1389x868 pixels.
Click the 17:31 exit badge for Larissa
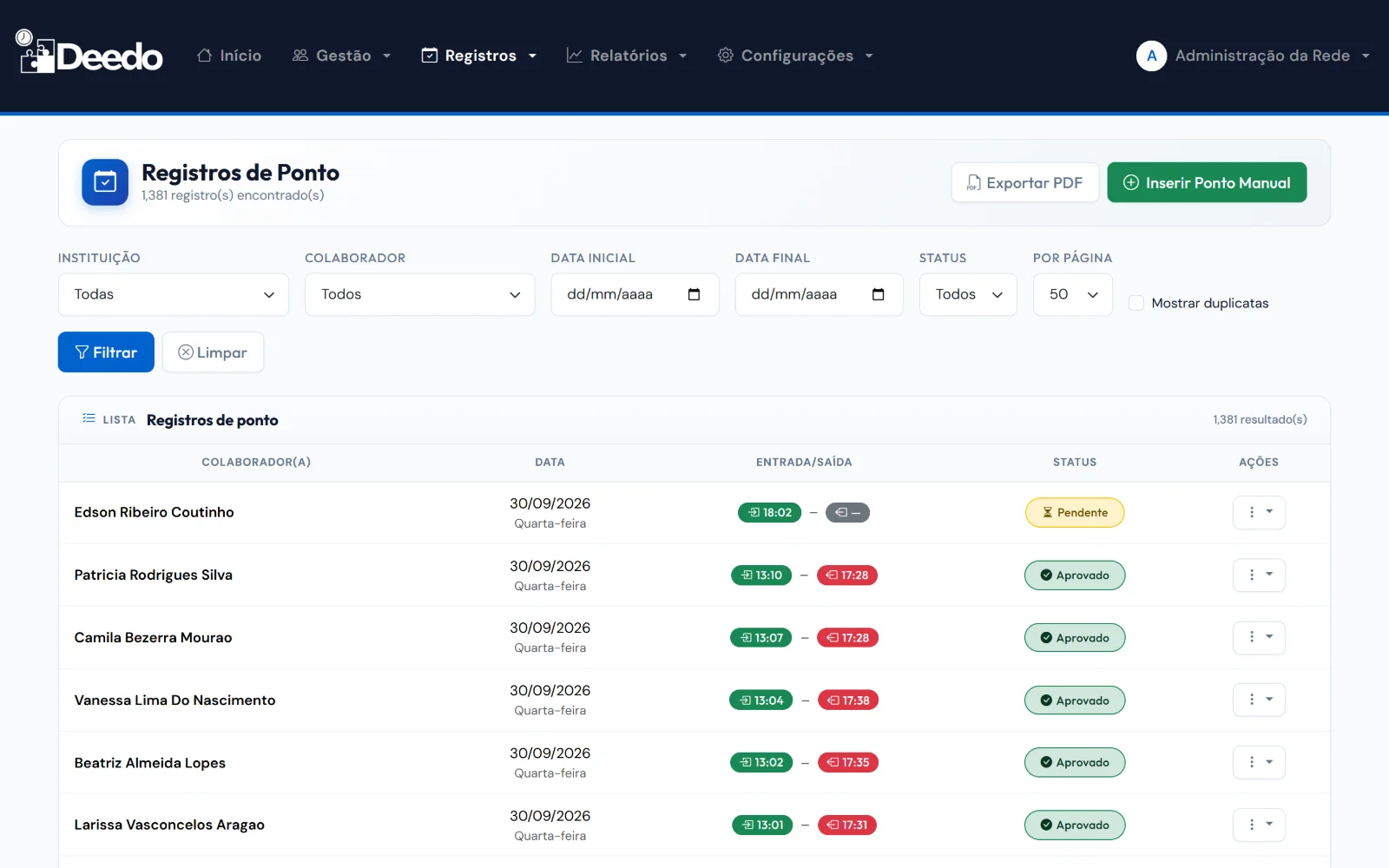[847, 825]
